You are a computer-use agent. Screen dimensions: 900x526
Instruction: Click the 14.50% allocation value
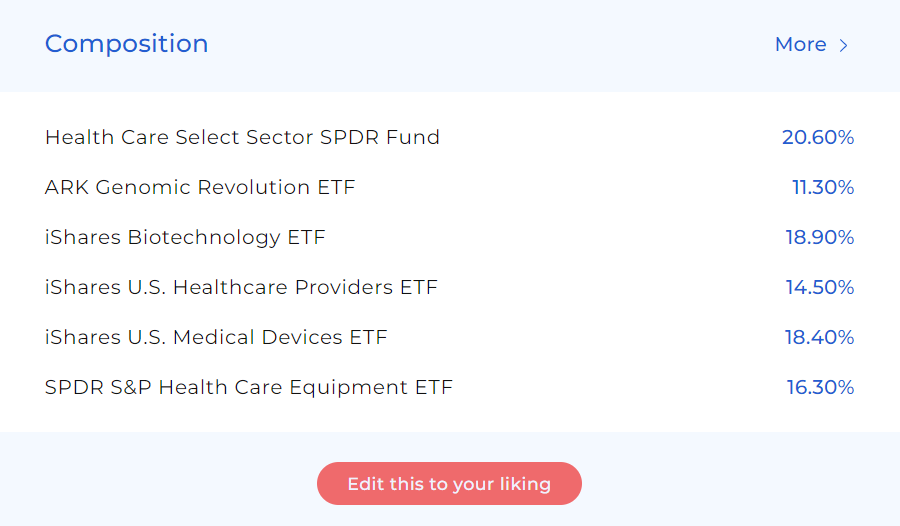coord(820,287)
